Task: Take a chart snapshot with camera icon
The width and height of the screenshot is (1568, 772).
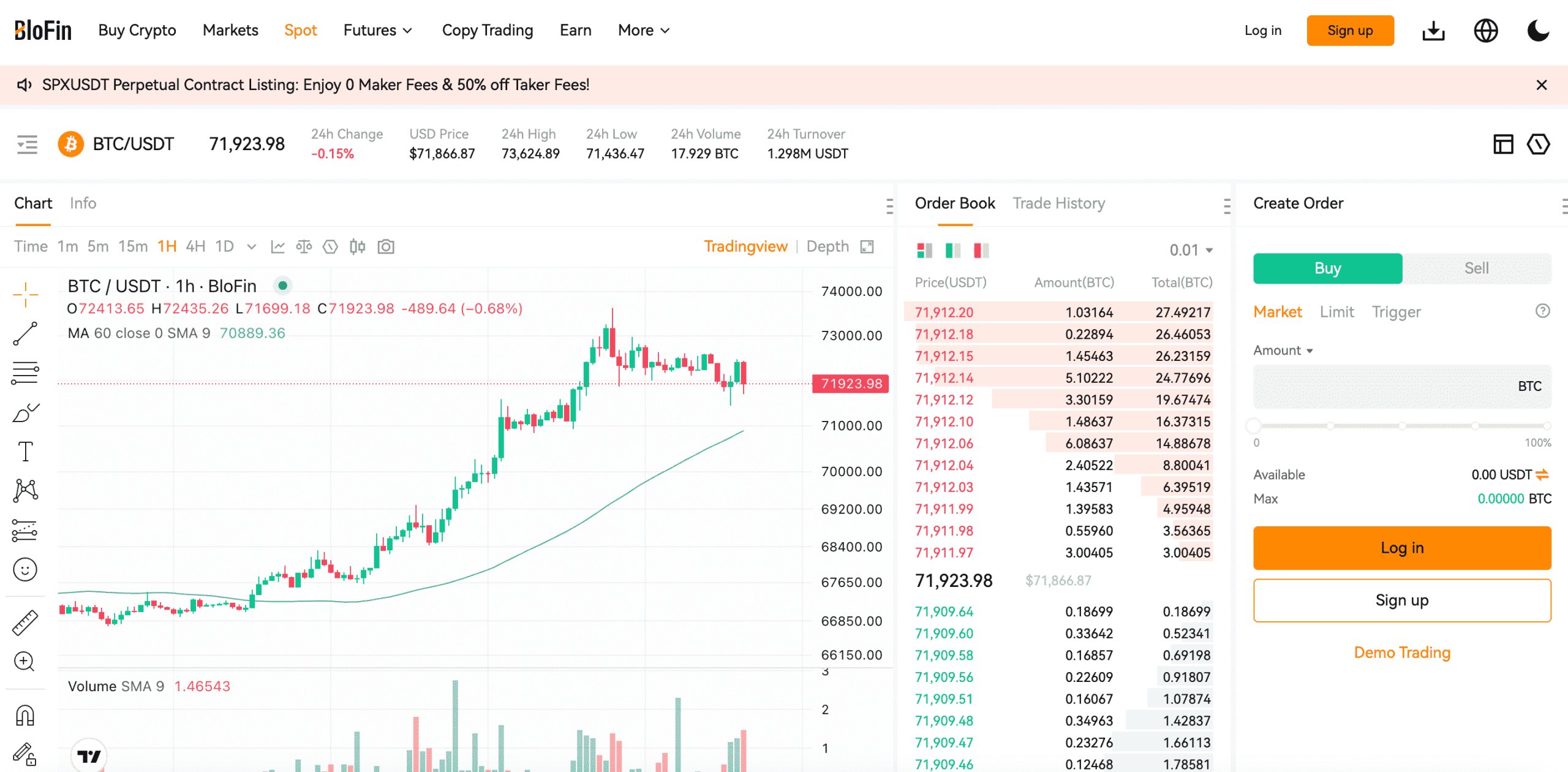Action: (386, 247)
